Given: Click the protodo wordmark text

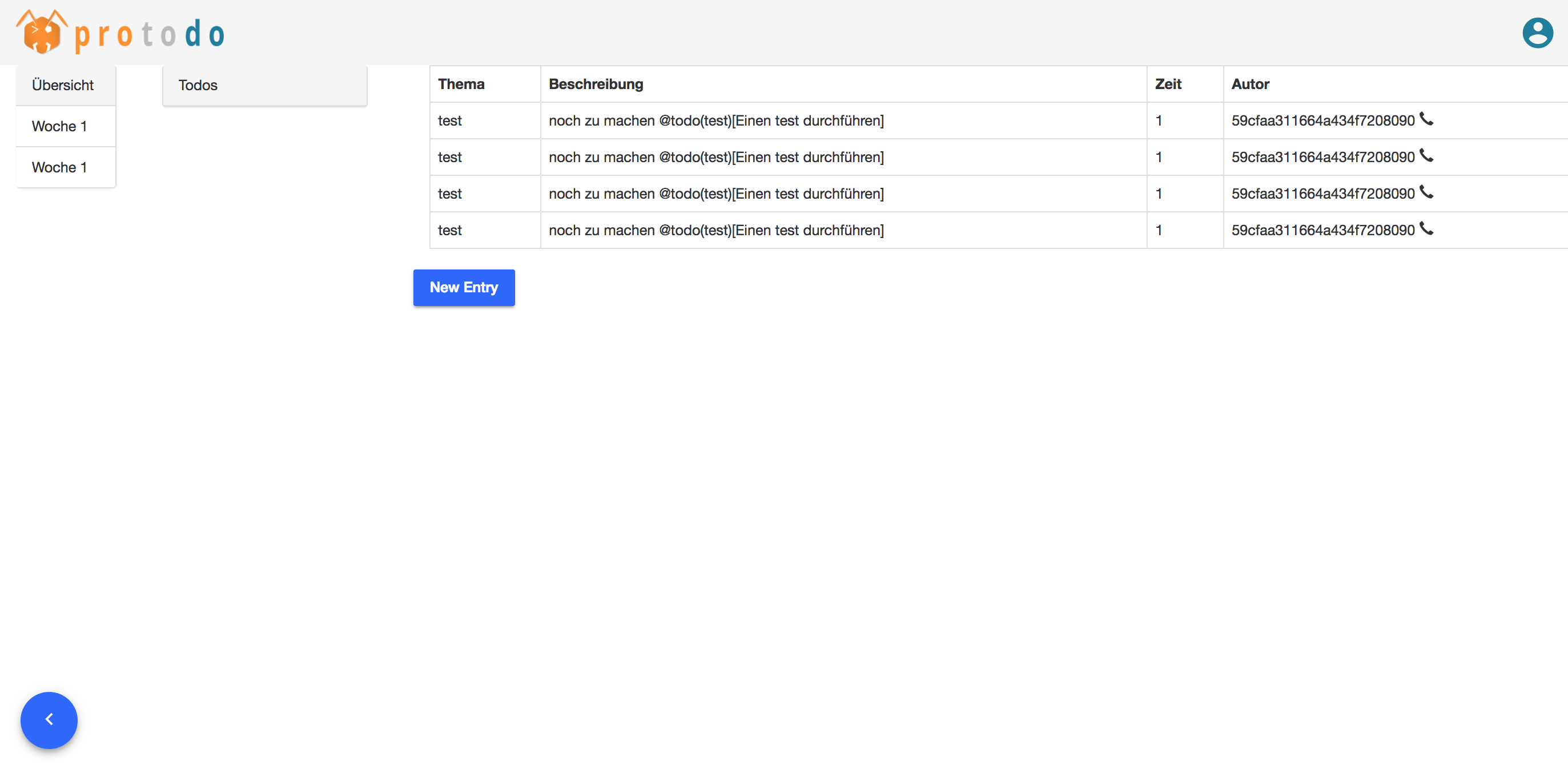Looking at the screenshot, I should click(150, 34).
